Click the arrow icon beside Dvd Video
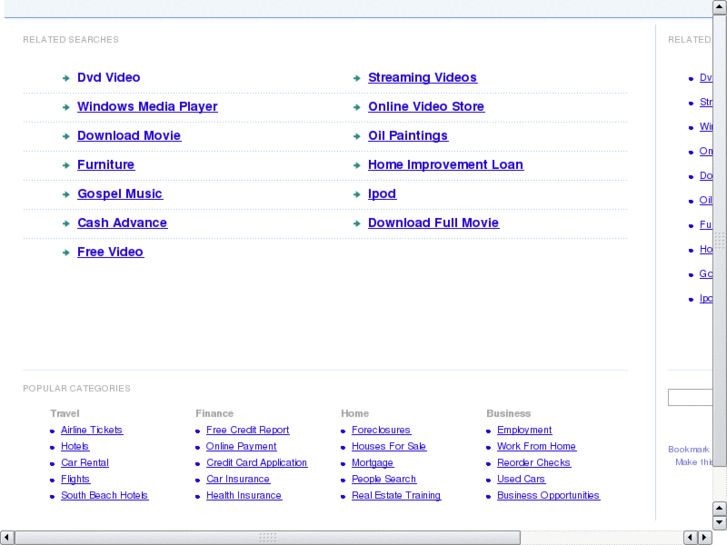Screen dimensions: 727x545 pyautogui.click(x=66, y=78)
